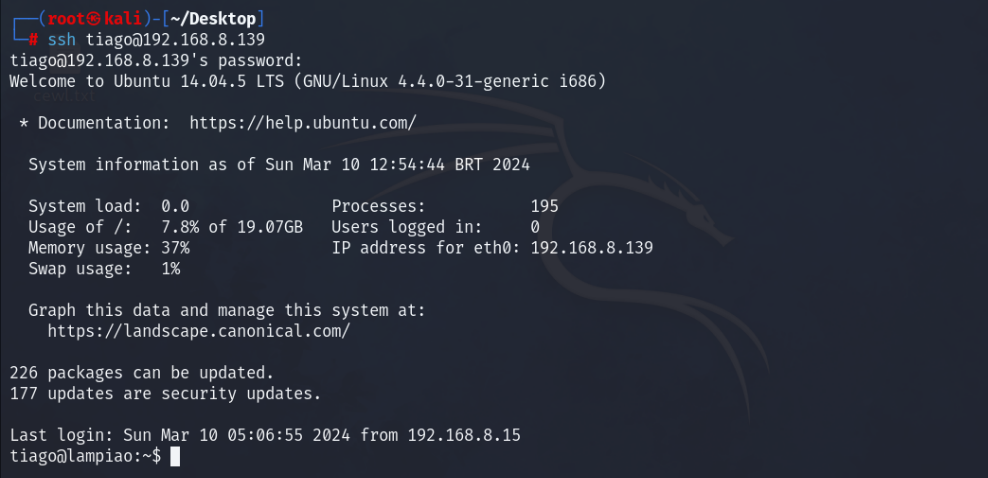Click the 226 packages can be updated line
Screen dimensions: 988x478
point(141,372)
